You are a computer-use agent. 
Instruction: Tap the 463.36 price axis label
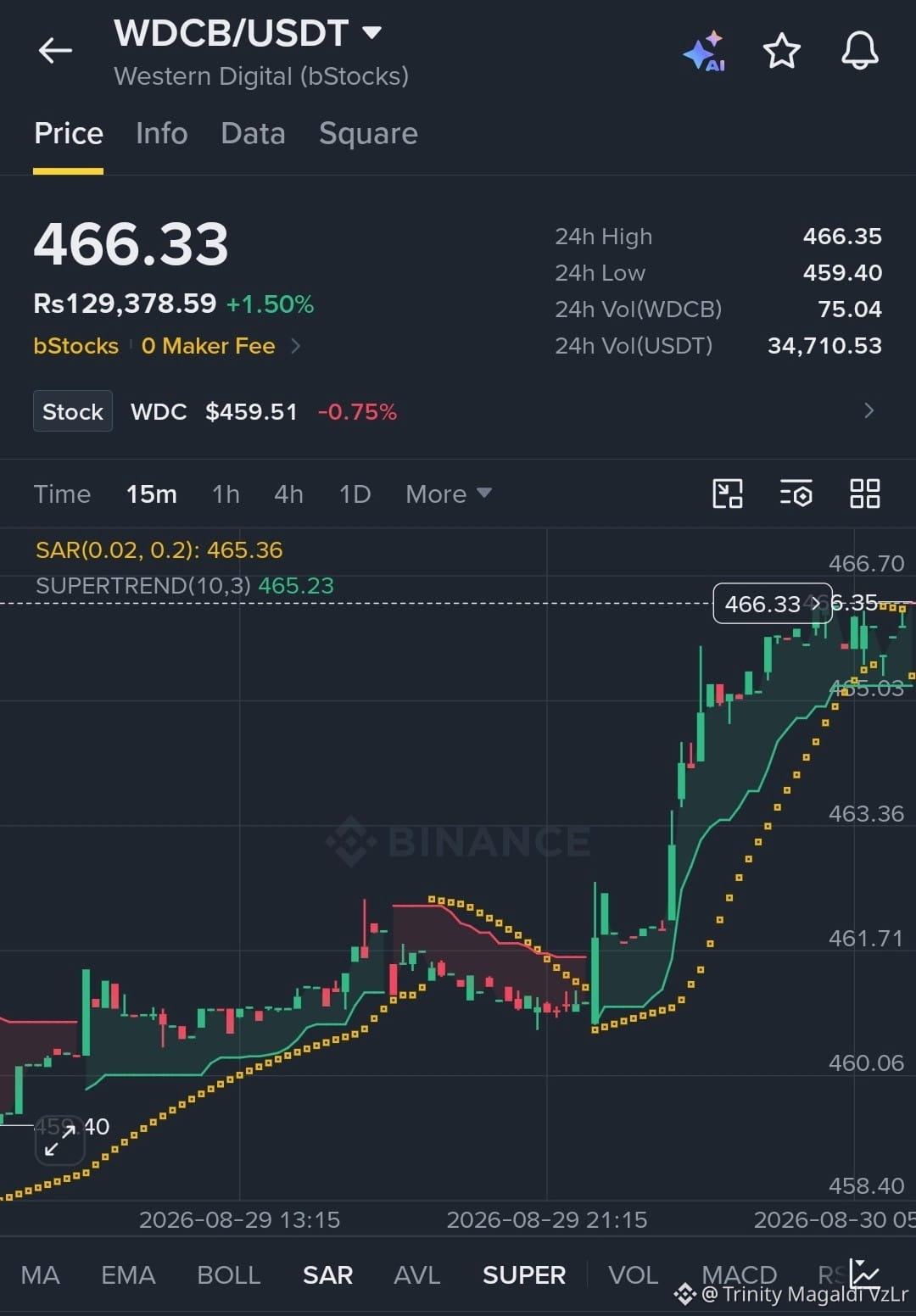tap(866, 813)
